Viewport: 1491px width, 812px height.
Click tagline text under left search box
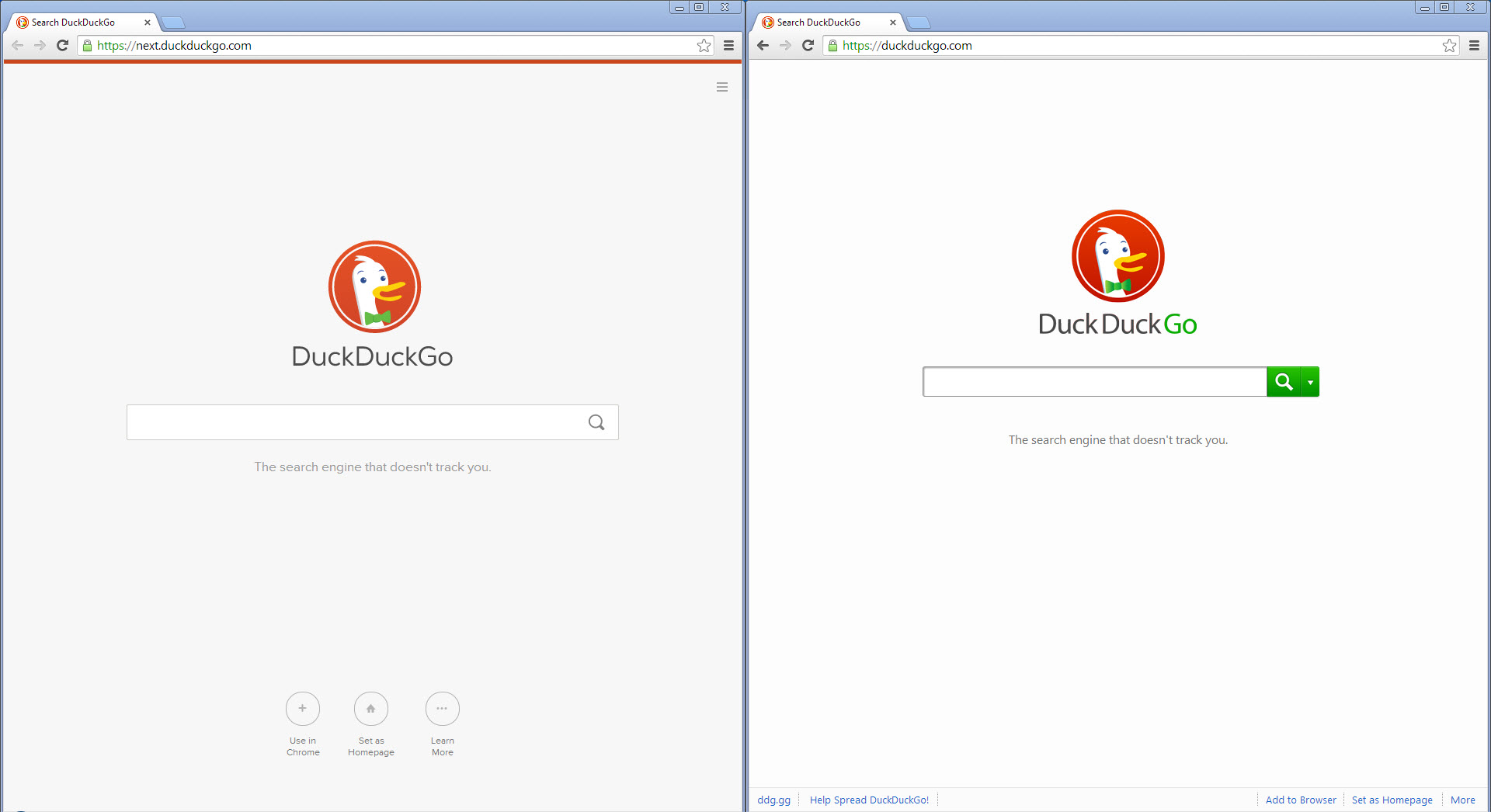coord(373,467)
